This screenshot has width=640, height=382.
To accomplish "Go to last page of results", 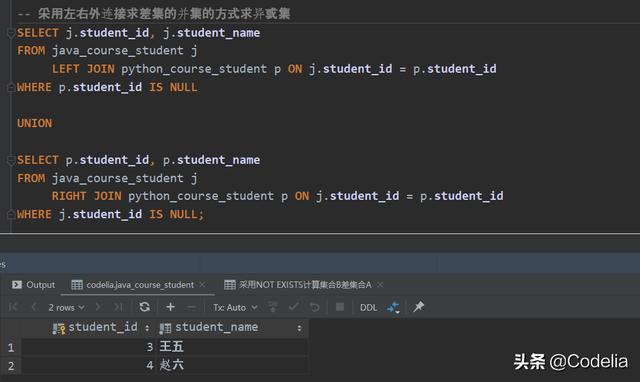I will (x=118, y=307).
